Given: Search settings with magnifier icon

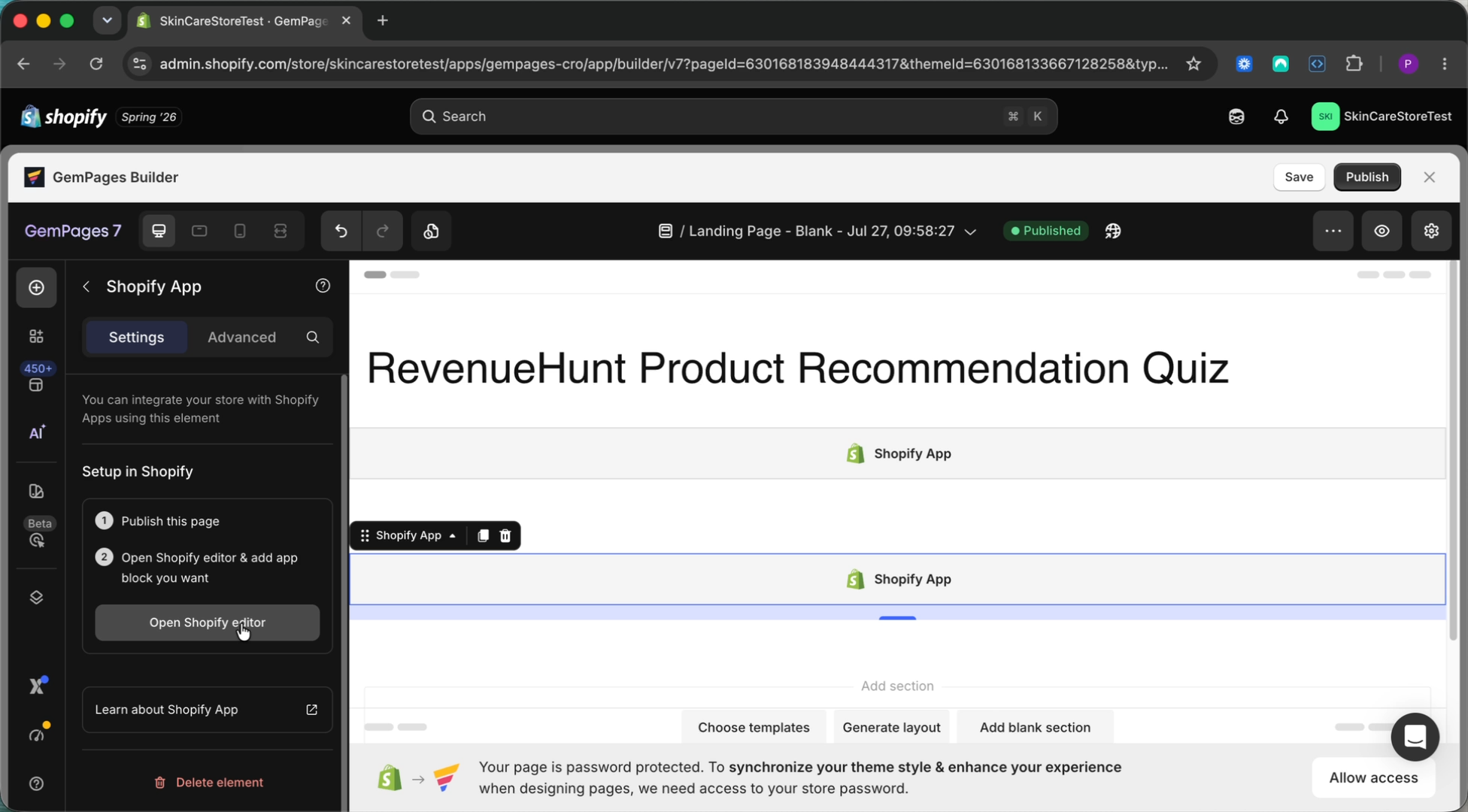Looking at the screenshot, I should pos(313,337).
